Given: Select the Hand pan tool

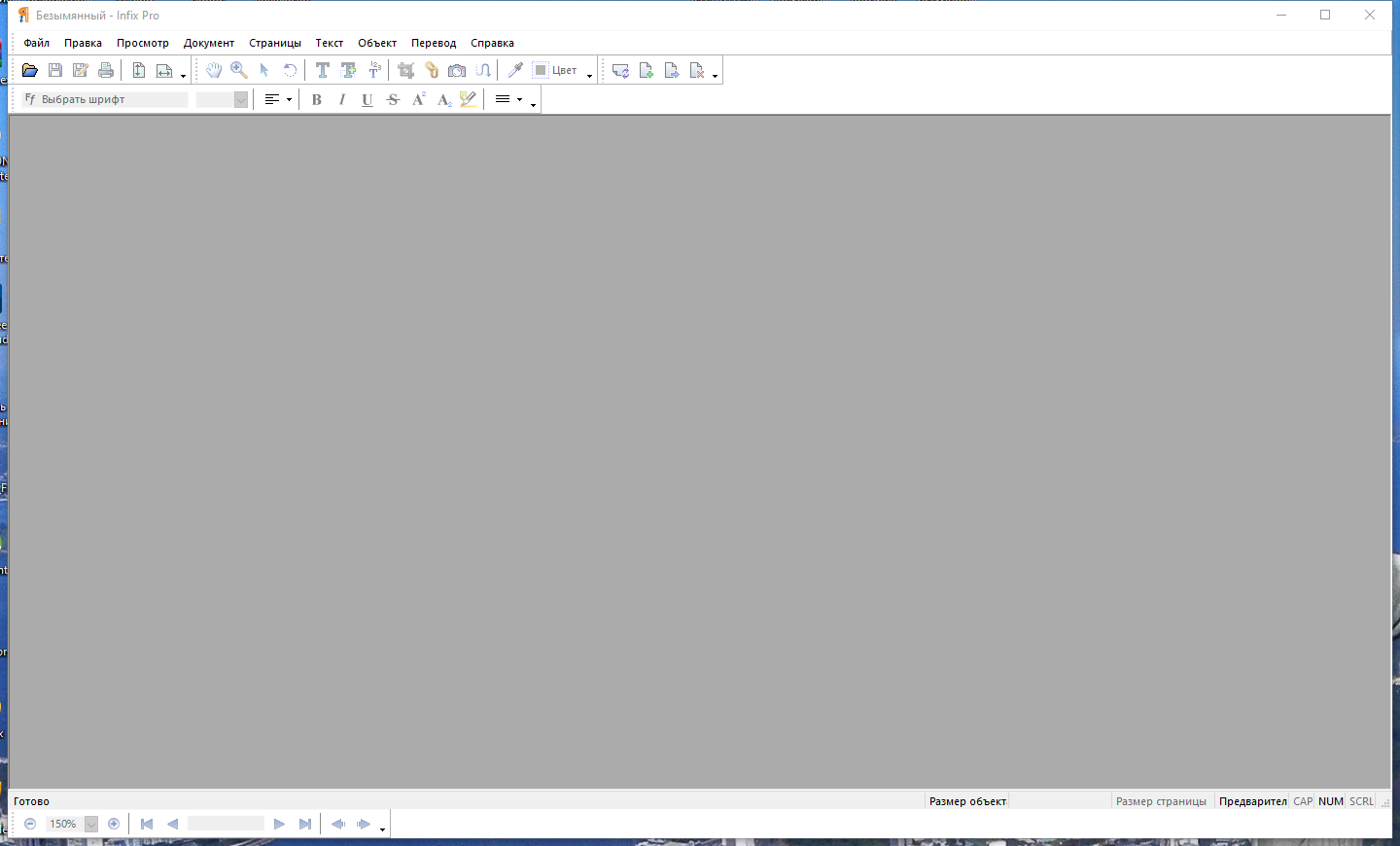Looking at the screenshot, I should click(x=214, y=71).
